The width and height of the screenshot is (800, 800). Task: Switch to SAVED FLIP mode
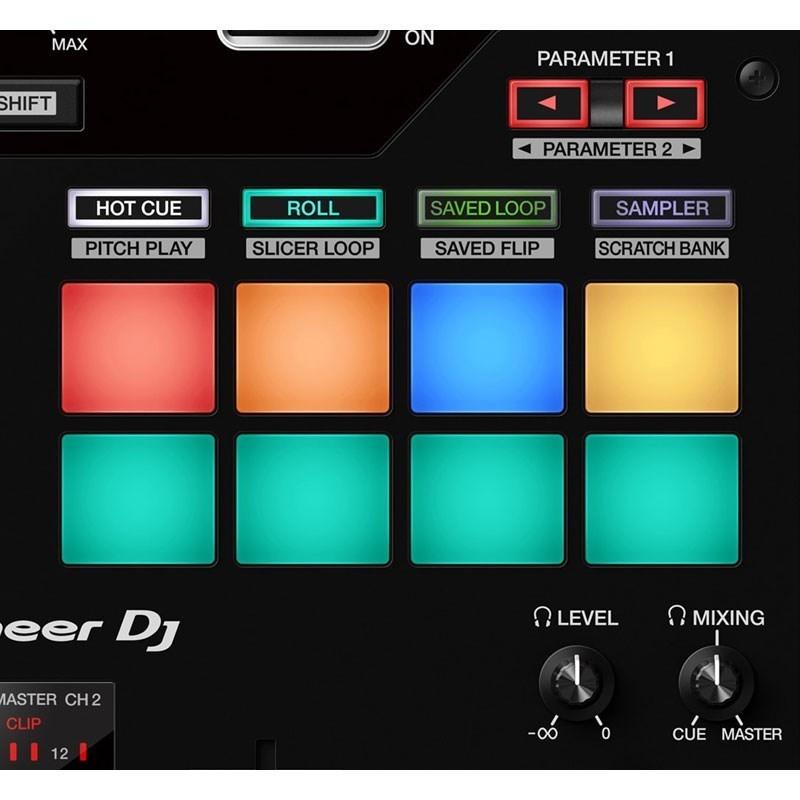486,247
